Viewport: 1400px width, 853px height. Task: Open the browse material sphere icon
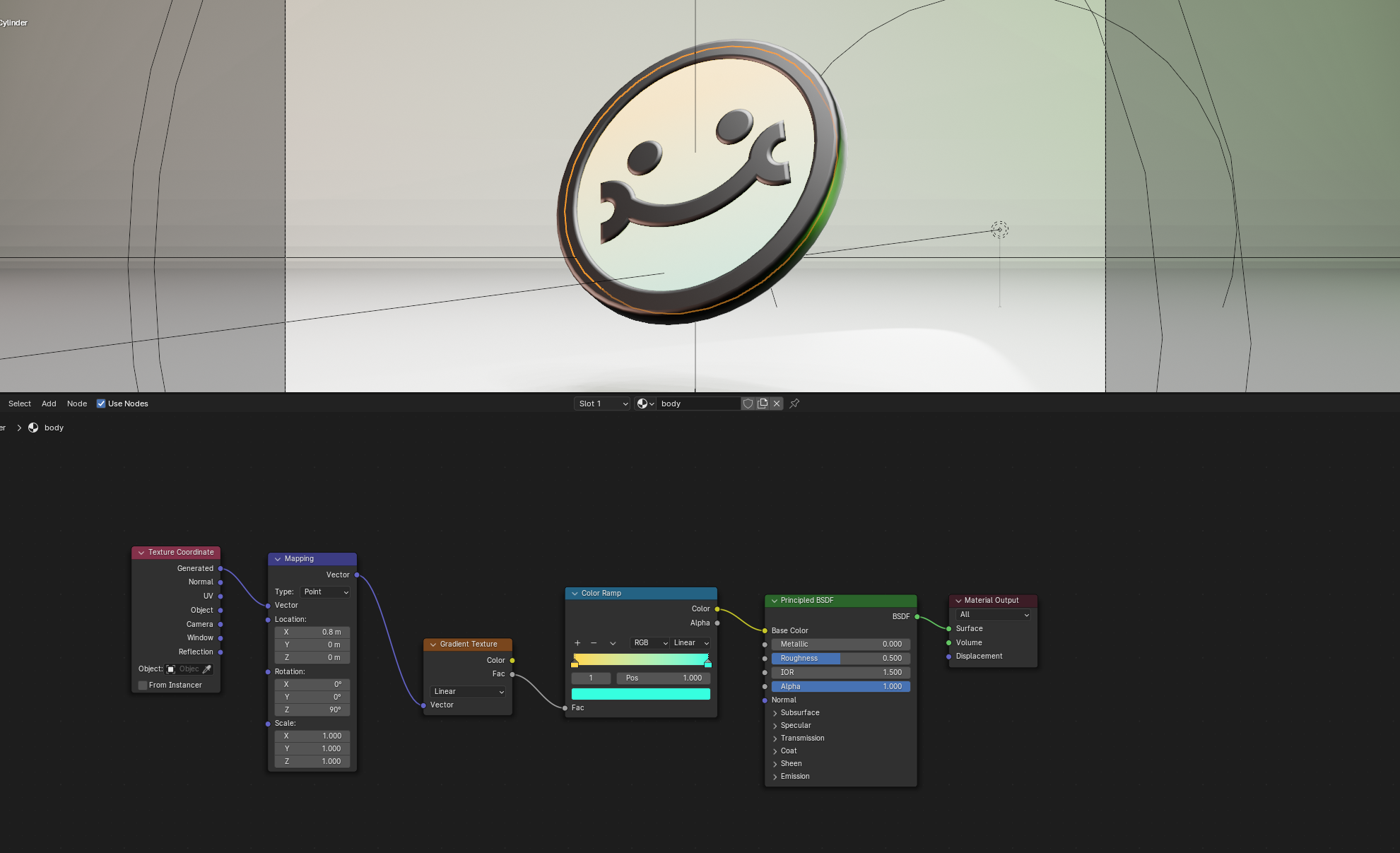point(645,404)
